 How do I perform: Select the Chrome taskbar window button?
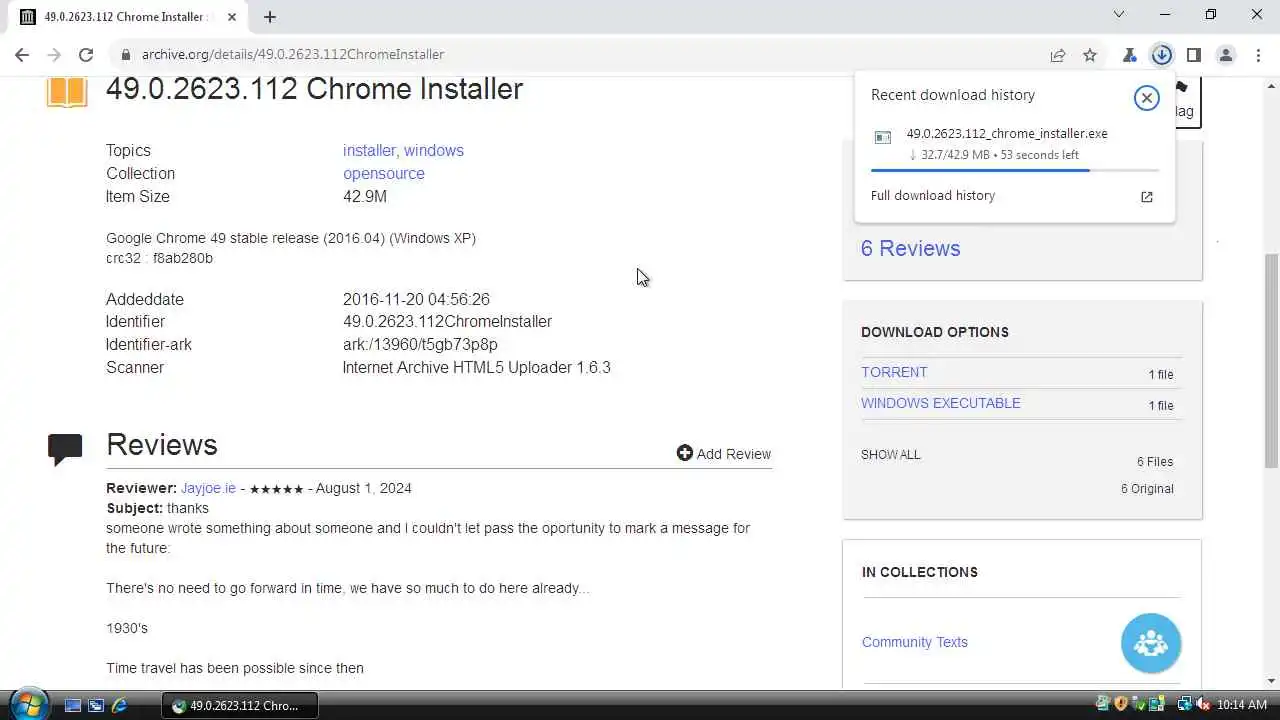(239, 705)
